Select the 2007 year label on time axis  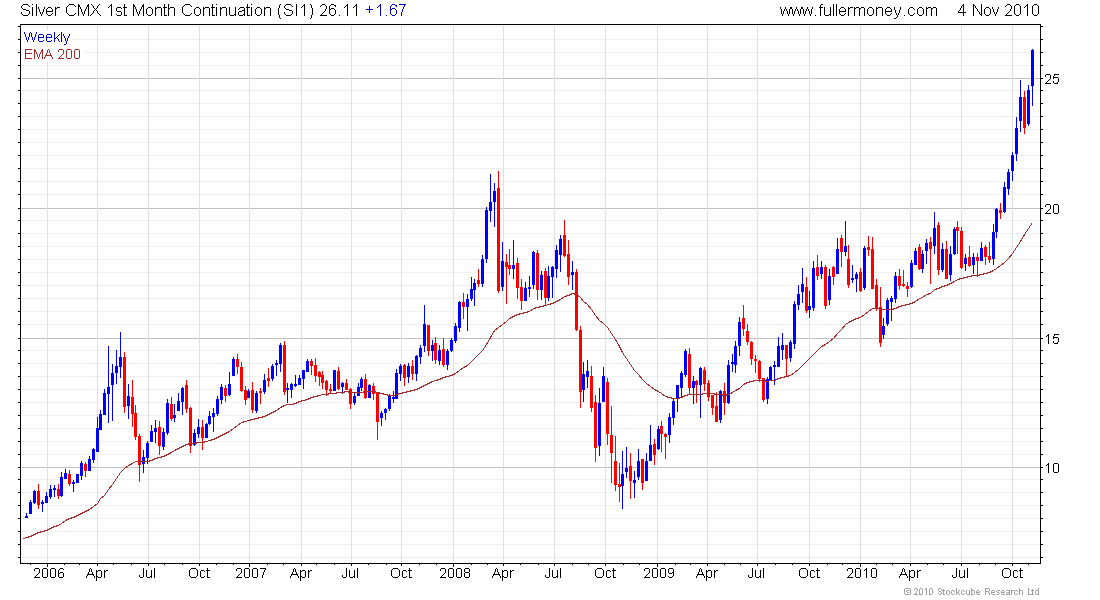point(250,573)
